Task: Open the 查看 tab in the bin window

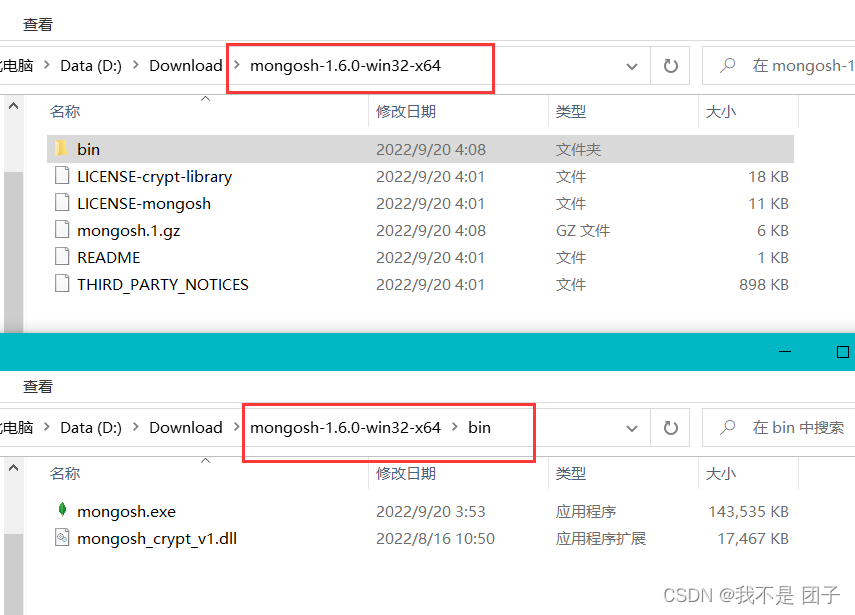Action: pyautogui.click(x=38, y=387)
